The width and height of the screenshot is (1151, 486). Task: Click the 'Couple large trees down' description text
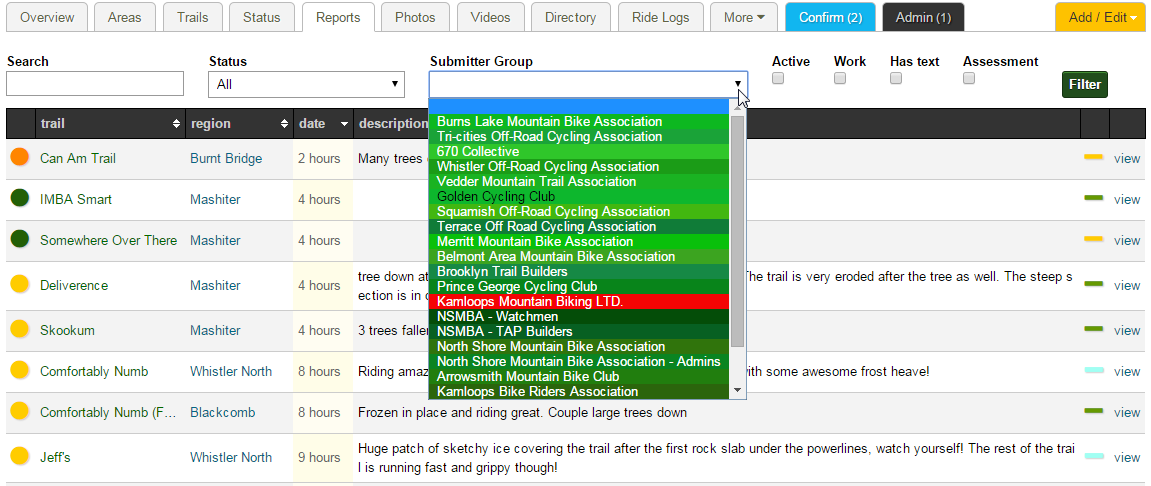click(x=617, y=413)
